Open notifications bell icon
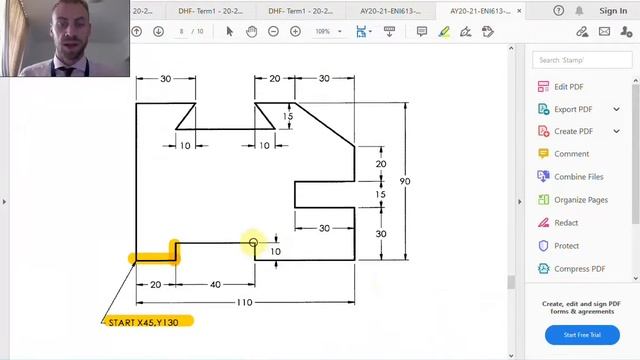Screen dimensions: 640x360 579,11
